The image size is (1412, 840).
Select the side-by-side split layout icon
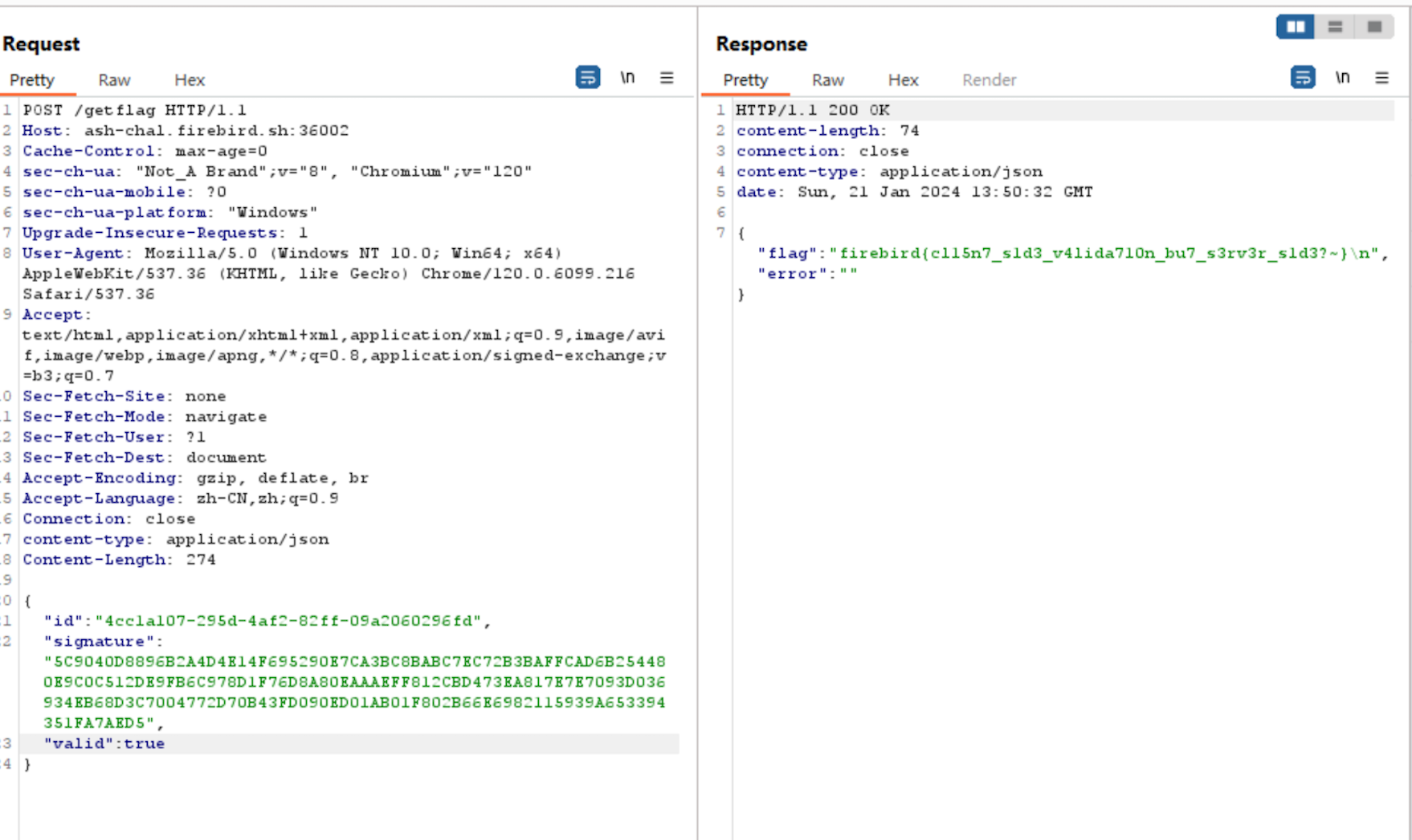coord(1296,27)
